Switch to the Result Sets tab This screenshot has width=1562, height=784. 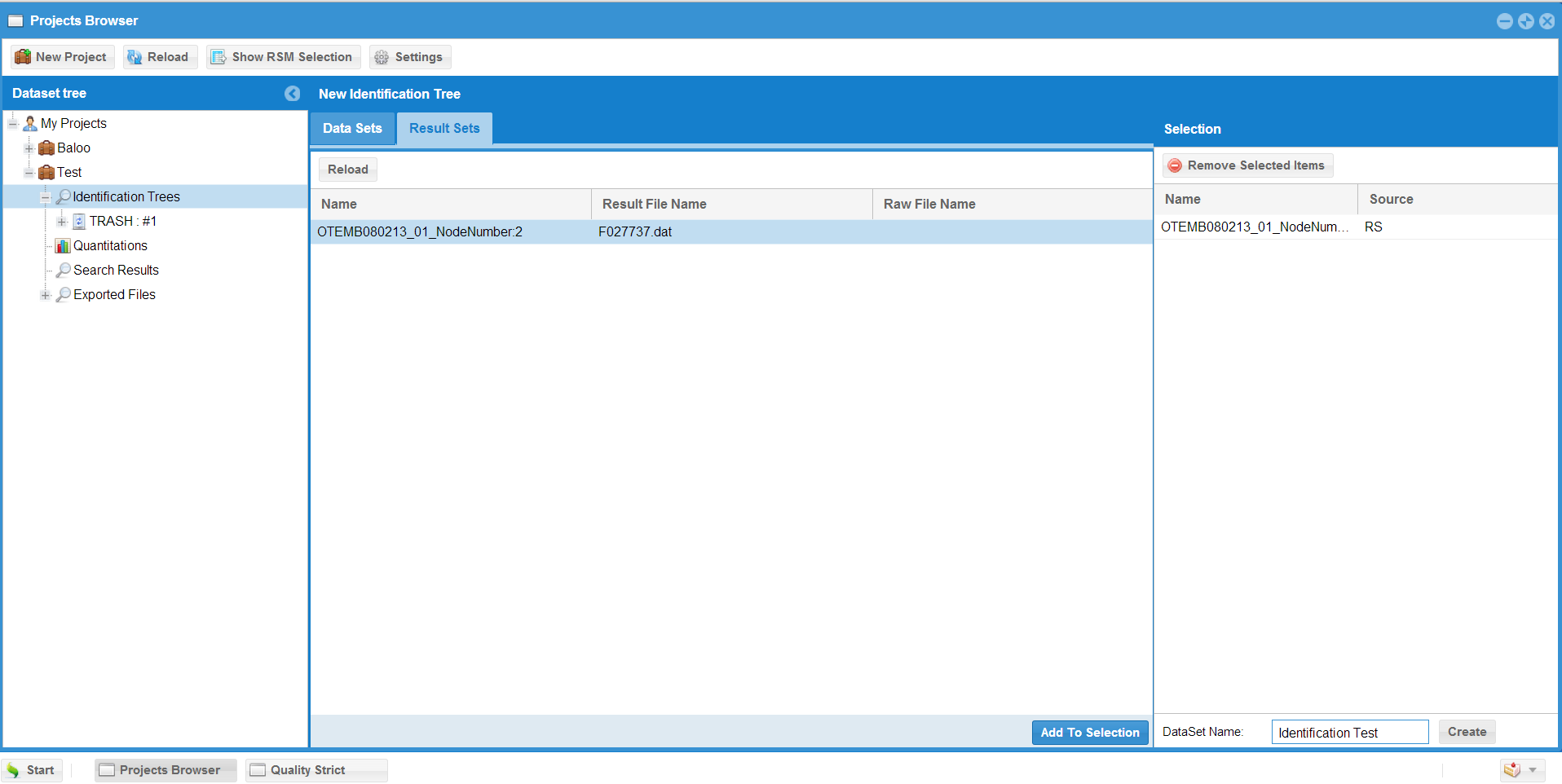coord(444,129)
